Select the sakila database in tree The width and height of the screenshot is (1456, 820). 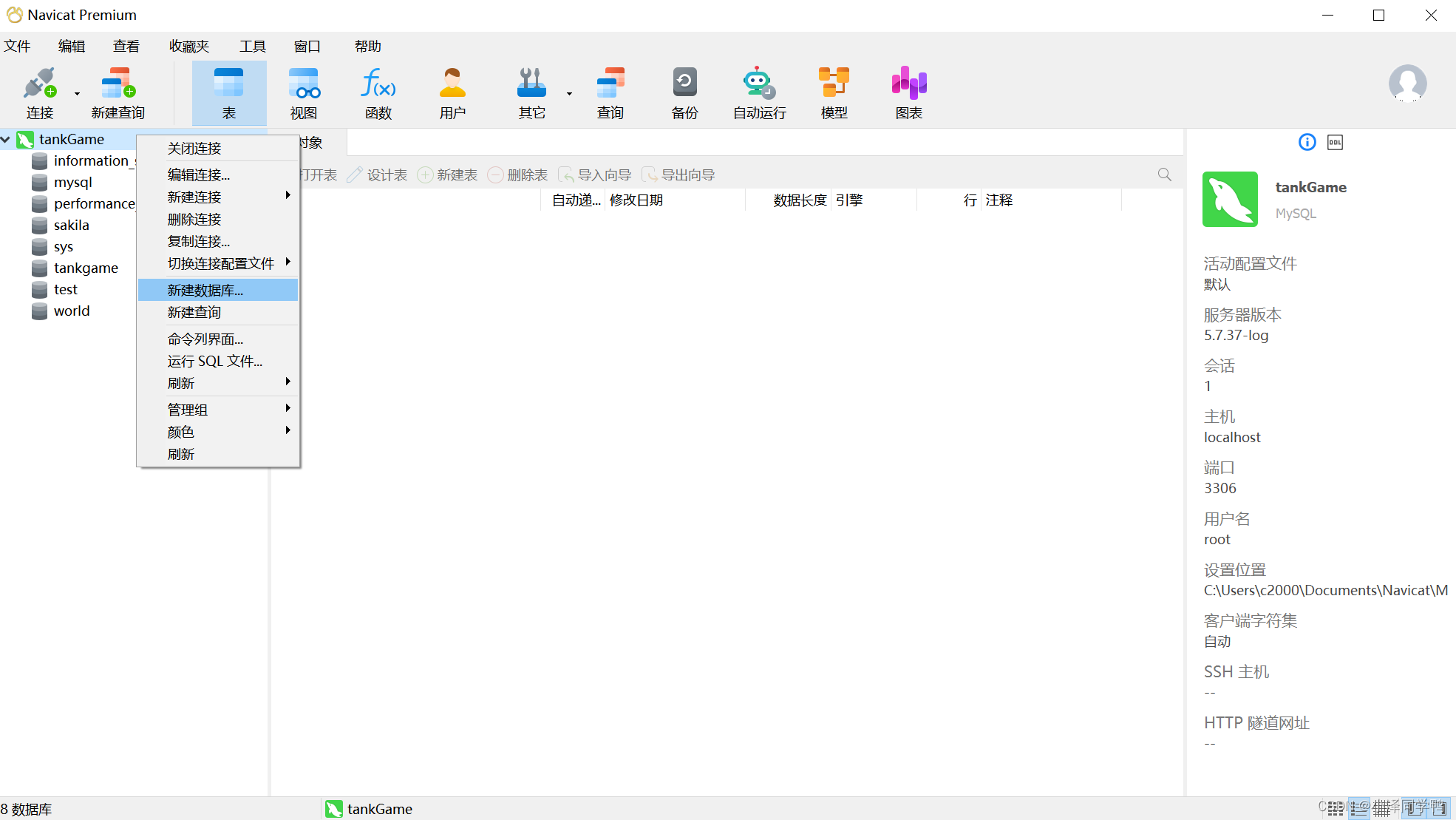[71, 225]
